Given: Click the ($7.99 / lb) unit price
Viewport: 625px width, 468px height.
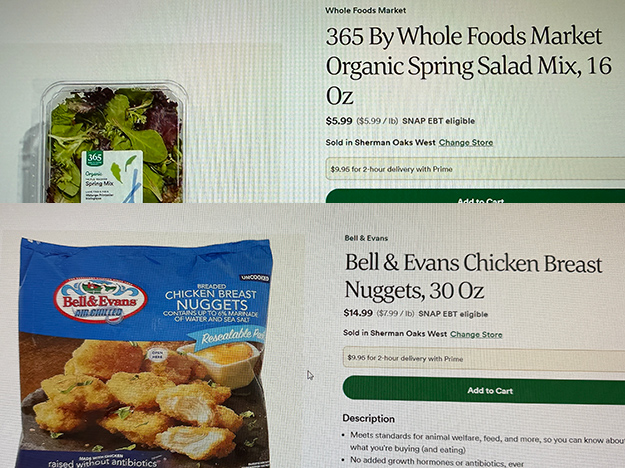Looking at the screenshot, I should [x=395, y=314].
